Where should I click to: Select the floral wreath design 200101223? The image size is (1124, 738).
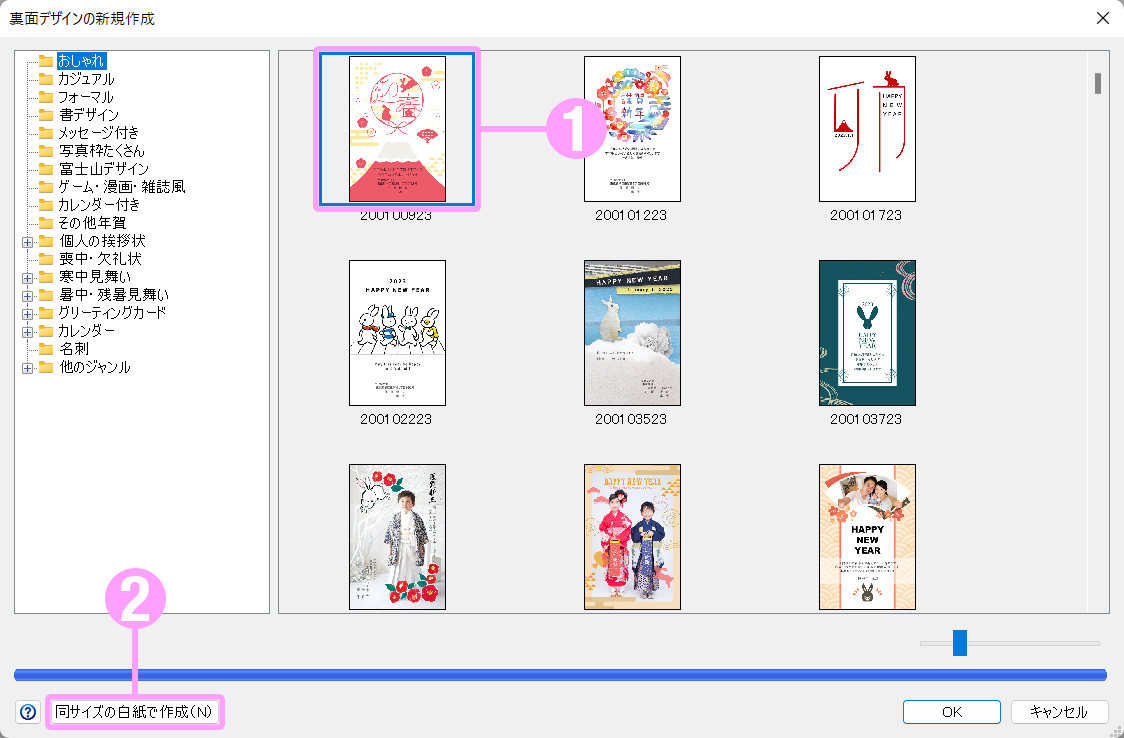tap(632, 129)
